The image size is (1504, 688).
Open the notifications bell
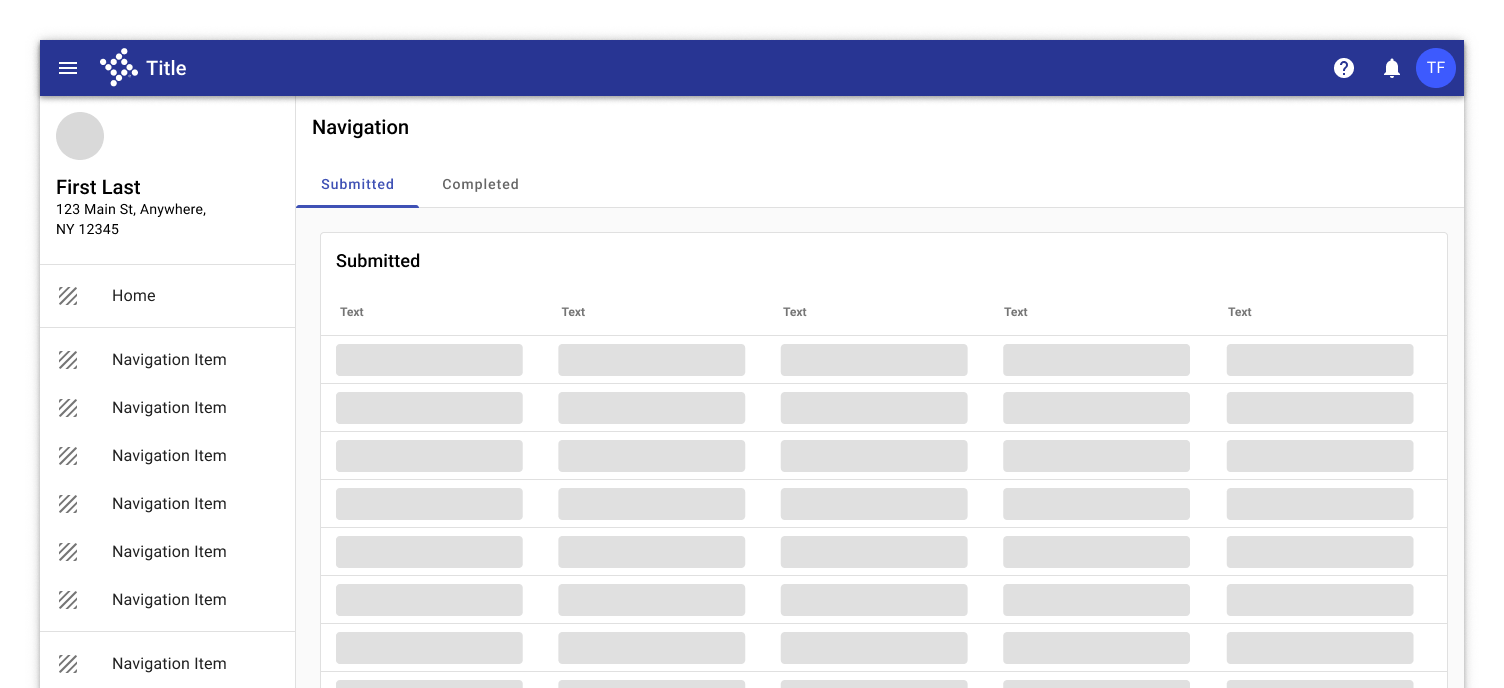click(x=1392, y=68)
